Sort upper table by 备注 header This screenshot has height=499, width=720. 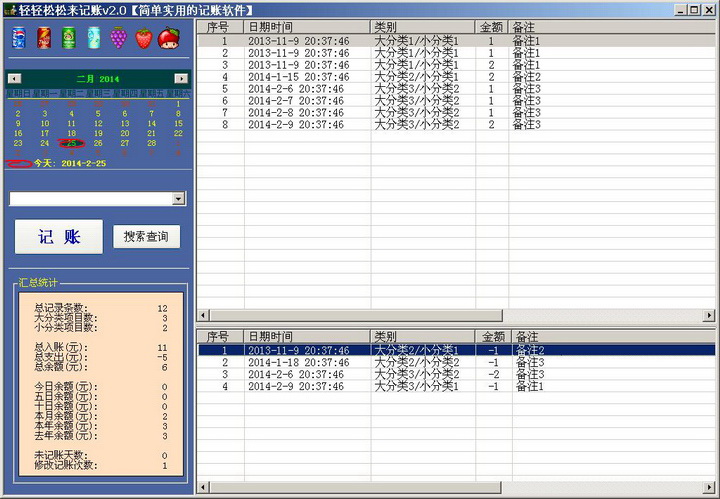click(x=612, y=27)
